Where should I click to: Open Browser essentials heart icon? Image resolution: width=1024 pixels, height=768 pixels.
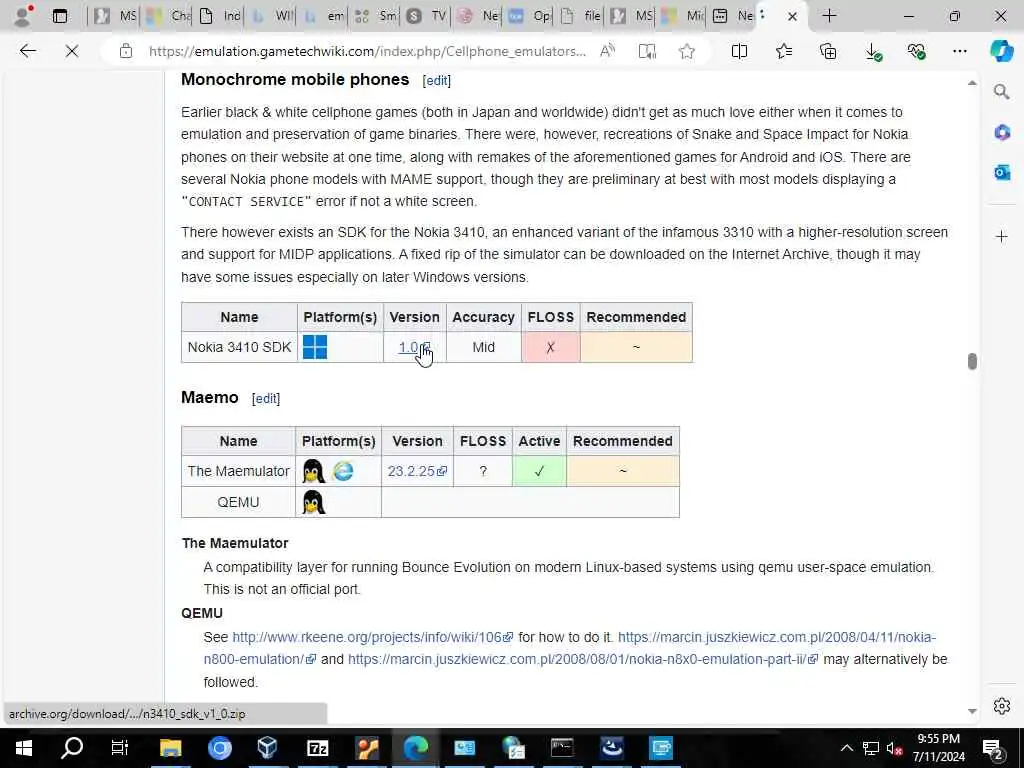click(916, 51)
